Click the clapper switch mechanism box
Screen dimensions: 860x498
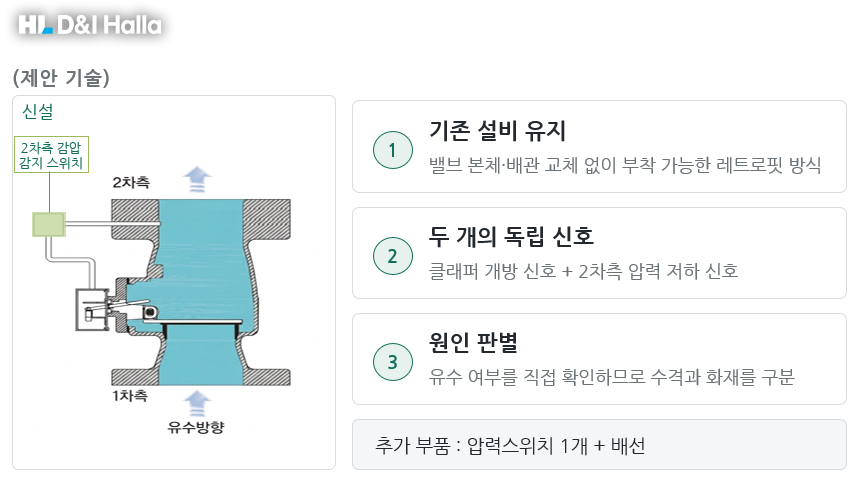[92, 310]
